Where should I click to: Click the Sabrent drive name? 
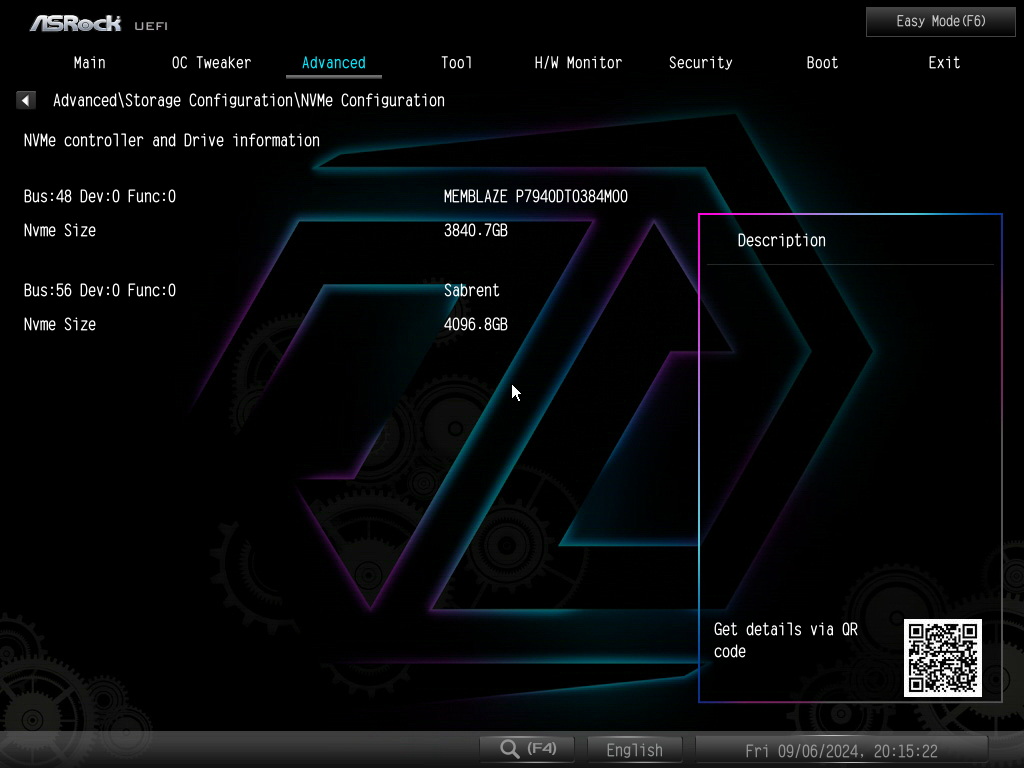[472, 291]
